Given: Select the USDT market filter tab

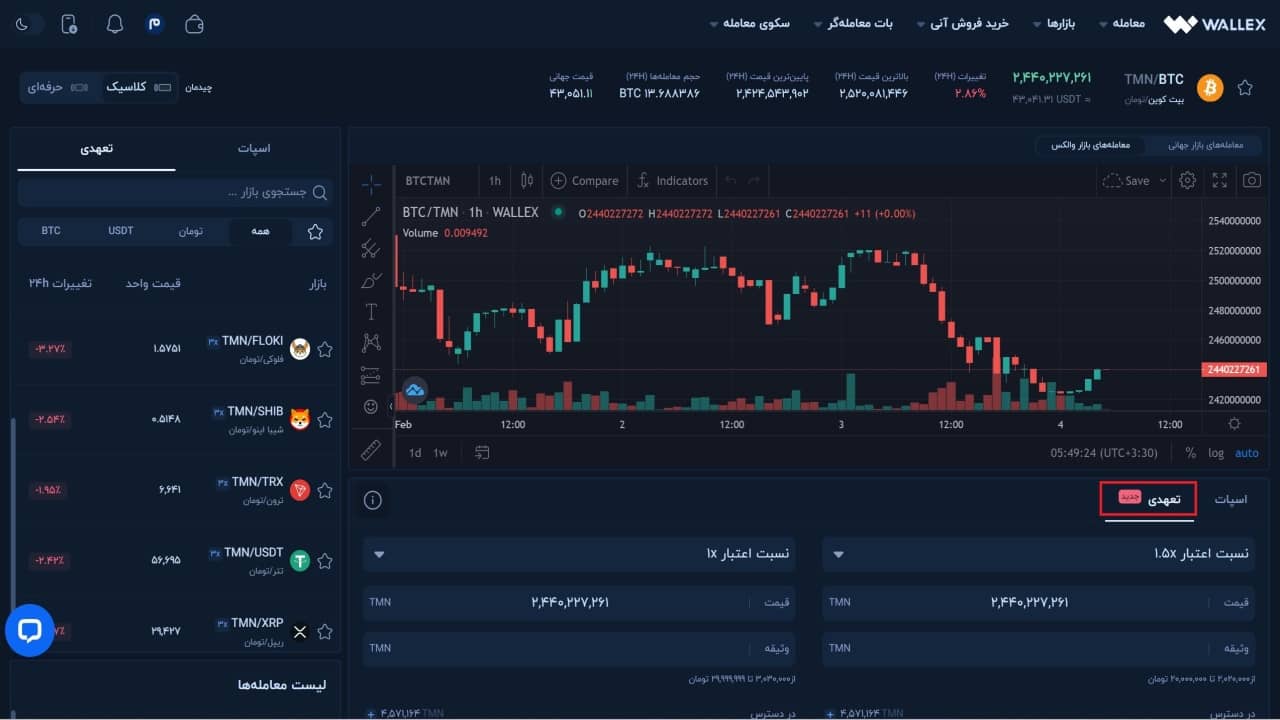Looking at the screenshot, I should [x=121, y=231].
